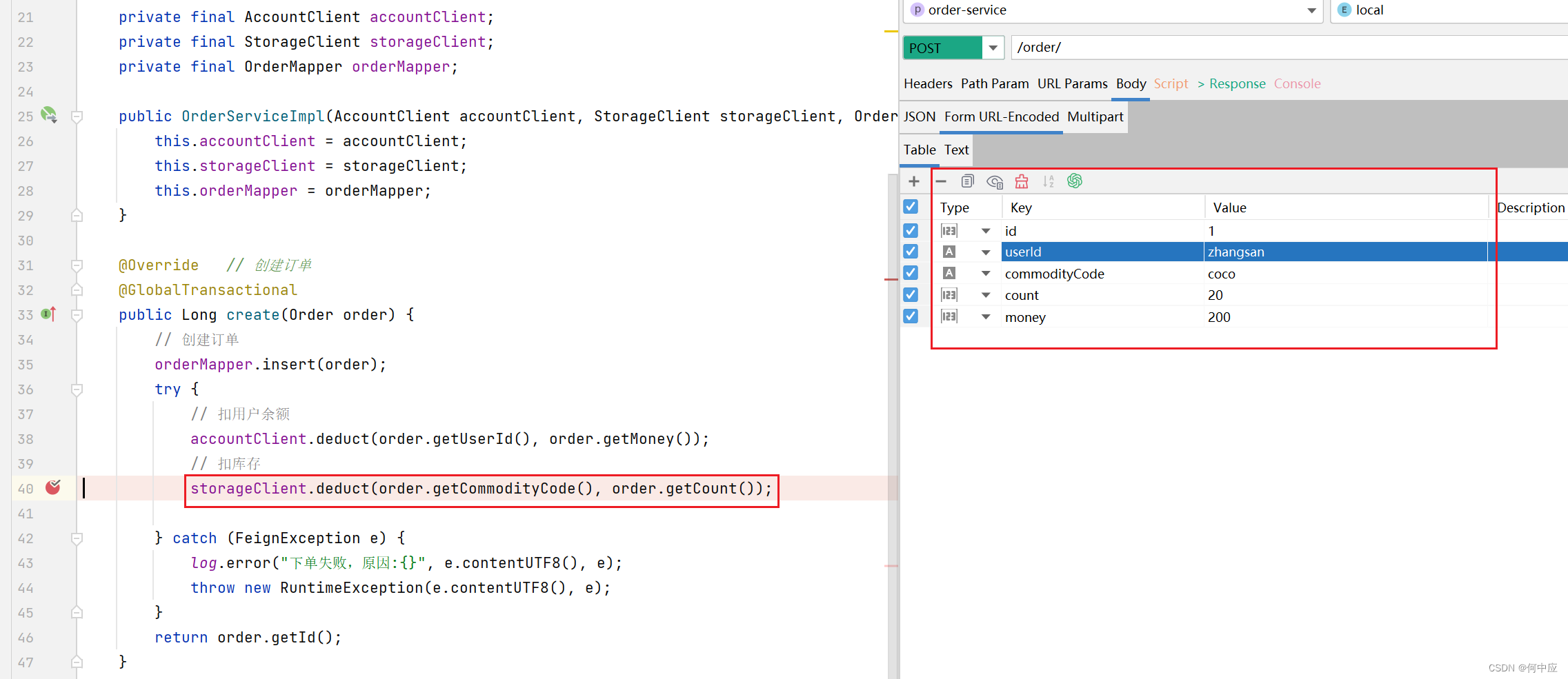Select the Table view tab
Image resolution: width=1568 pixels, height=679 pixels.
click(920, 150)
